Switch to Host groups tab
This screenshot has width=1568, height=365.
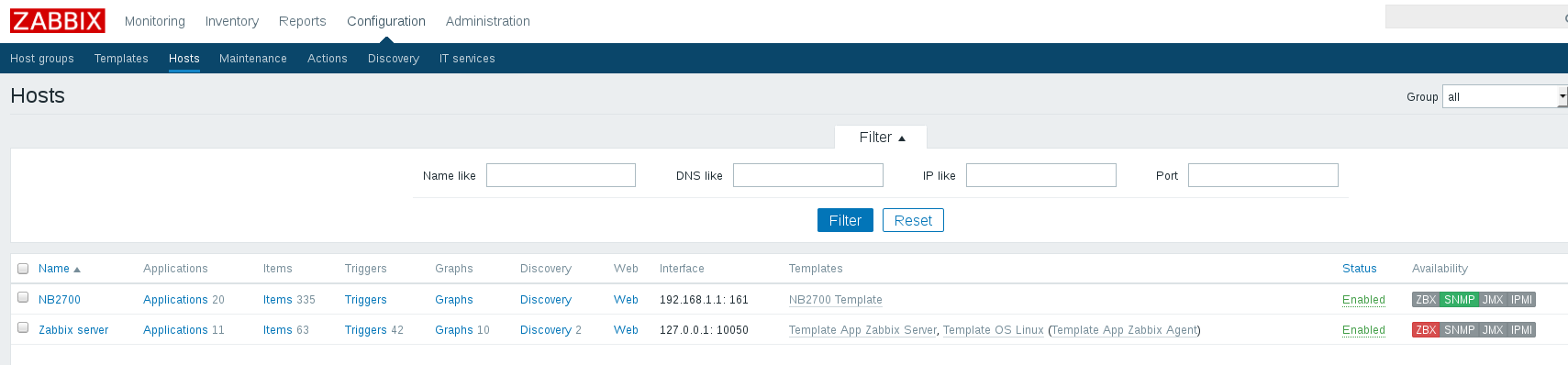click(42, 58)
